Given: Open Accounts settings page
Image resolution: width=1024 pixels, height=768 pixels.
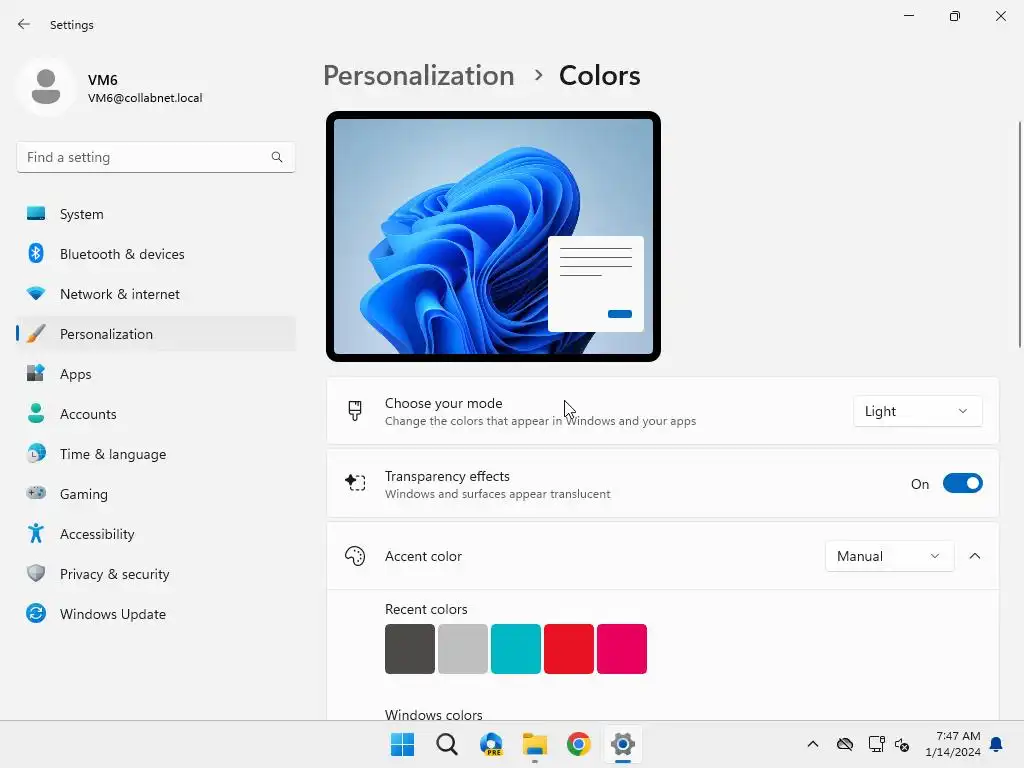Looking at the screenshot, I should (x=156, y=414).
